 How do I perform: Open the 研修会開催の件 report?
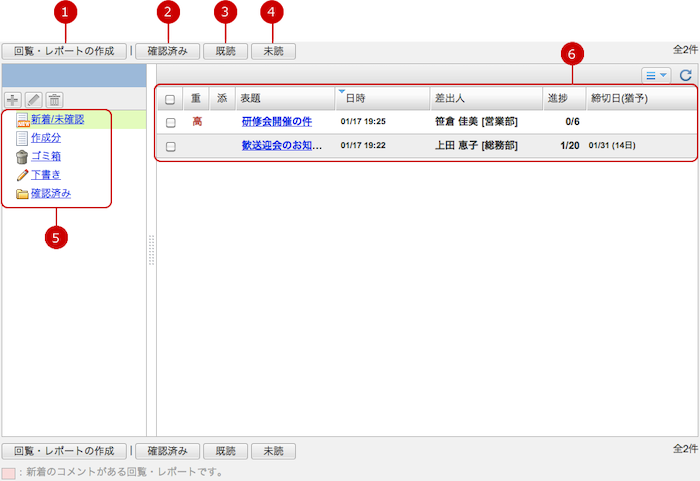click(x=277, y=121)
